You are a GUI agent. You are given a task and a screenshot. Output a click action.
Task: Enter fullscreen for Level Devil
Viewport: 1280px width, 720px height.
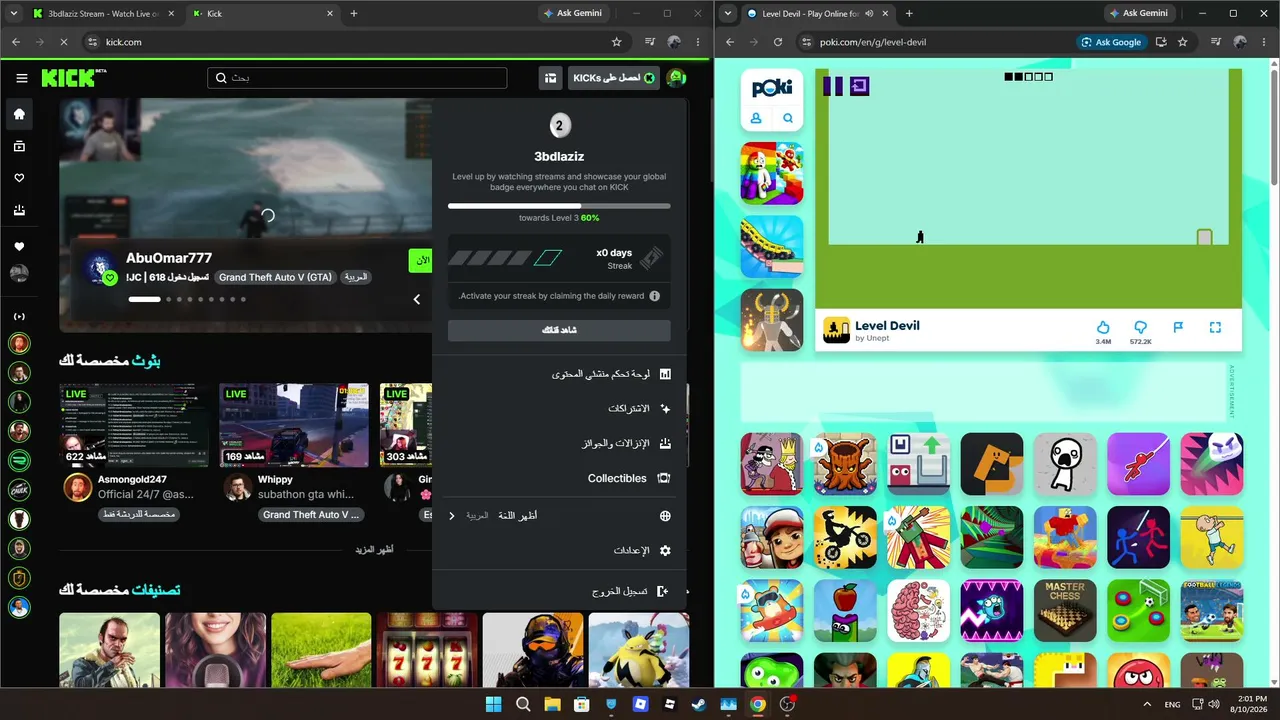(1215, 327)
